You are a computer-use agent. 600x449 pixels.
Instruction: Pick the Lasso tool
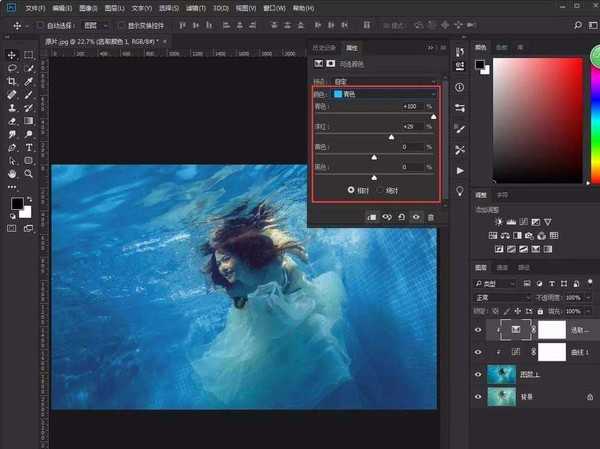[12, 68]
